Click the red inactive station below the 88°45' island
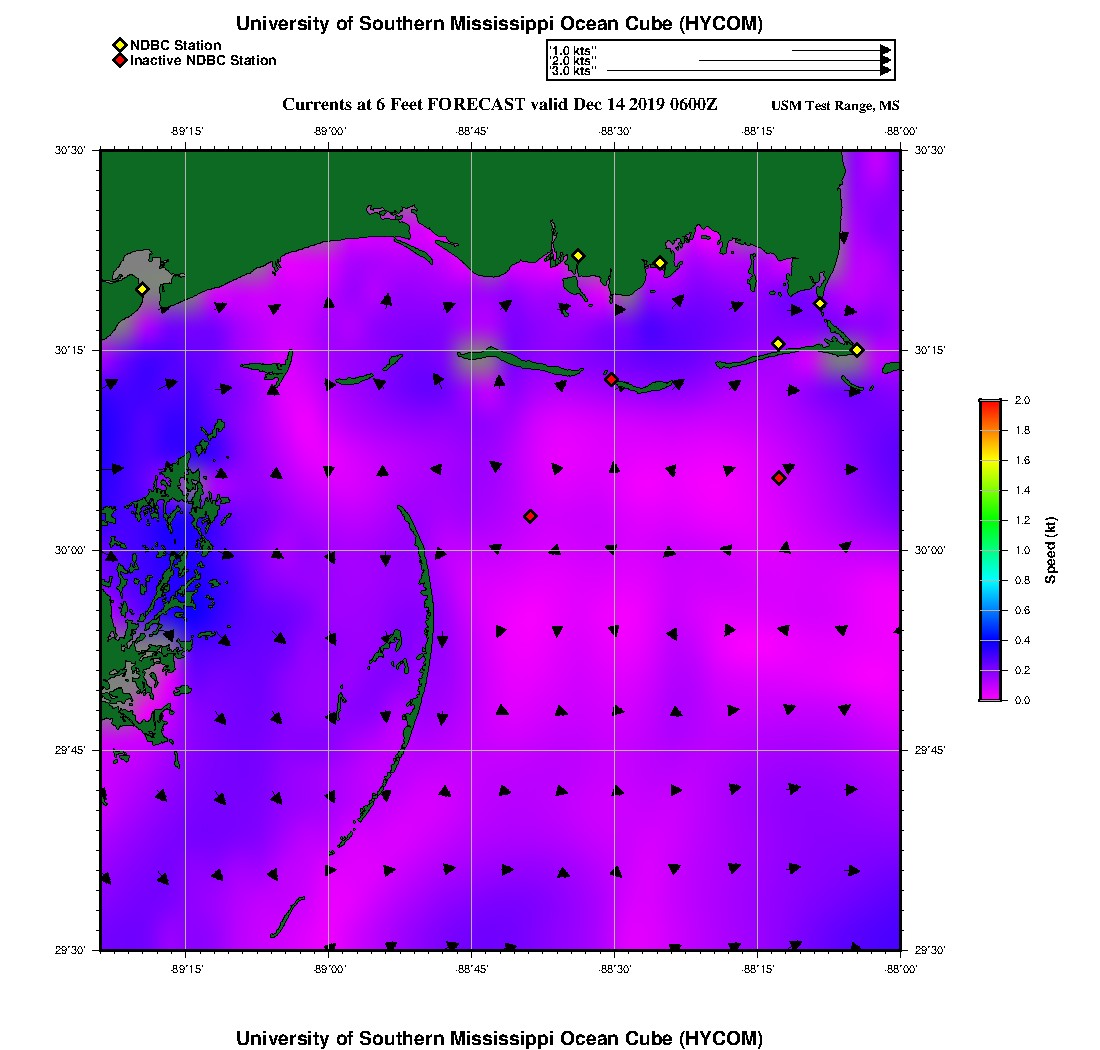Viewport: 1100px width, 1050px height. pos(530,516)
